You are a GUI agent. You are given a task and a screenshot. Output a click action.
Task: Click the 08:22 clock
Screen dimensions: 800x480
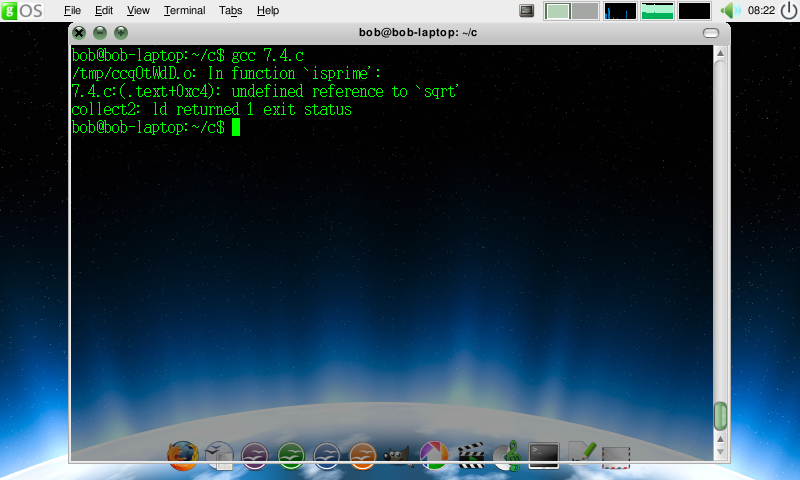[x=761, y=11]
